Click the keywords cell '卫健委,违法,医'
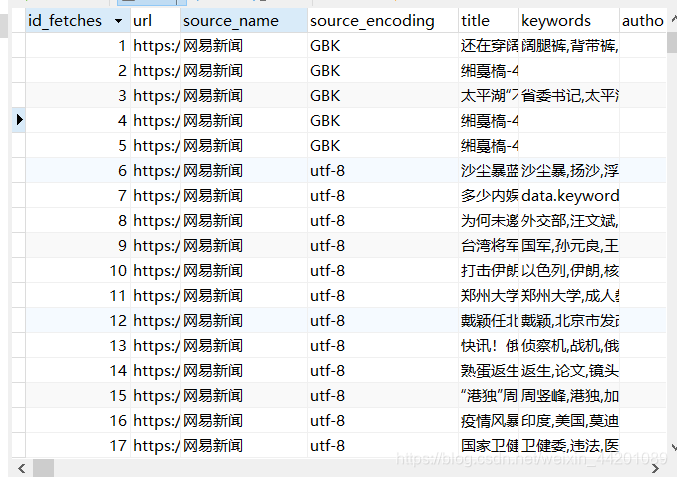677x477 pixels. (x=569, y=445)
